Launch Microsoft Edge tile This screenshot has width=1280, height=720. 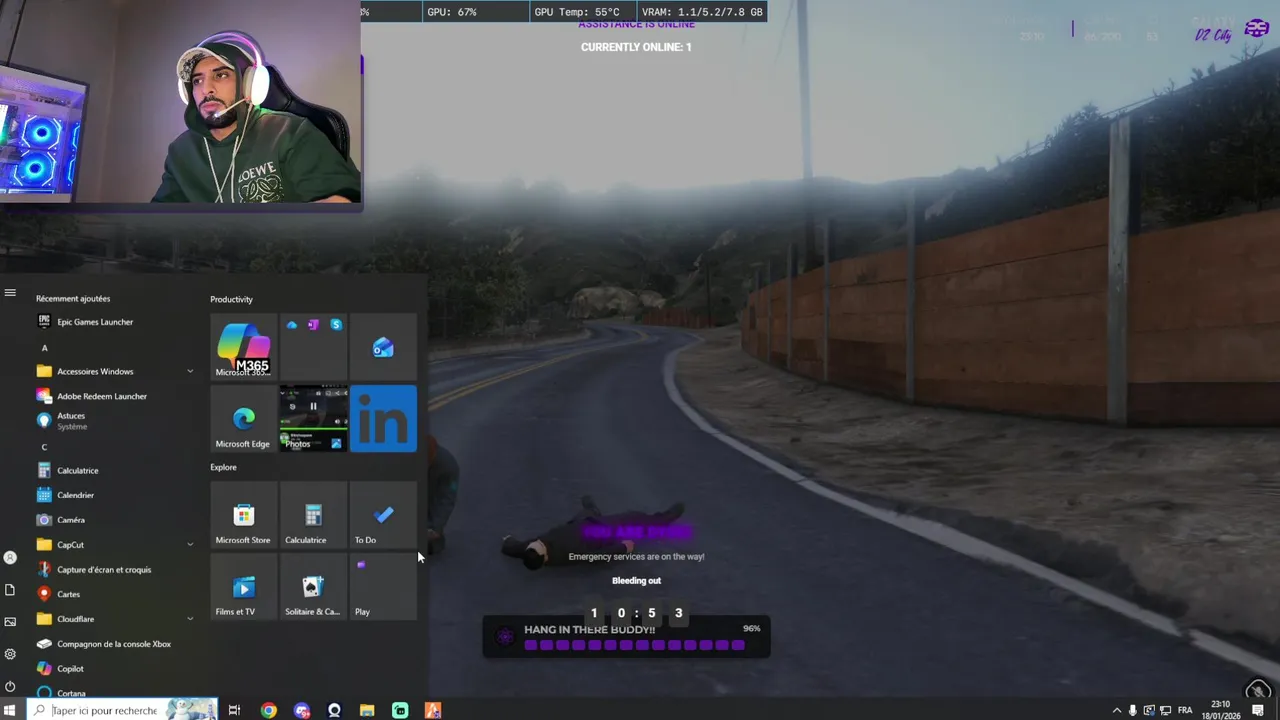243,418
